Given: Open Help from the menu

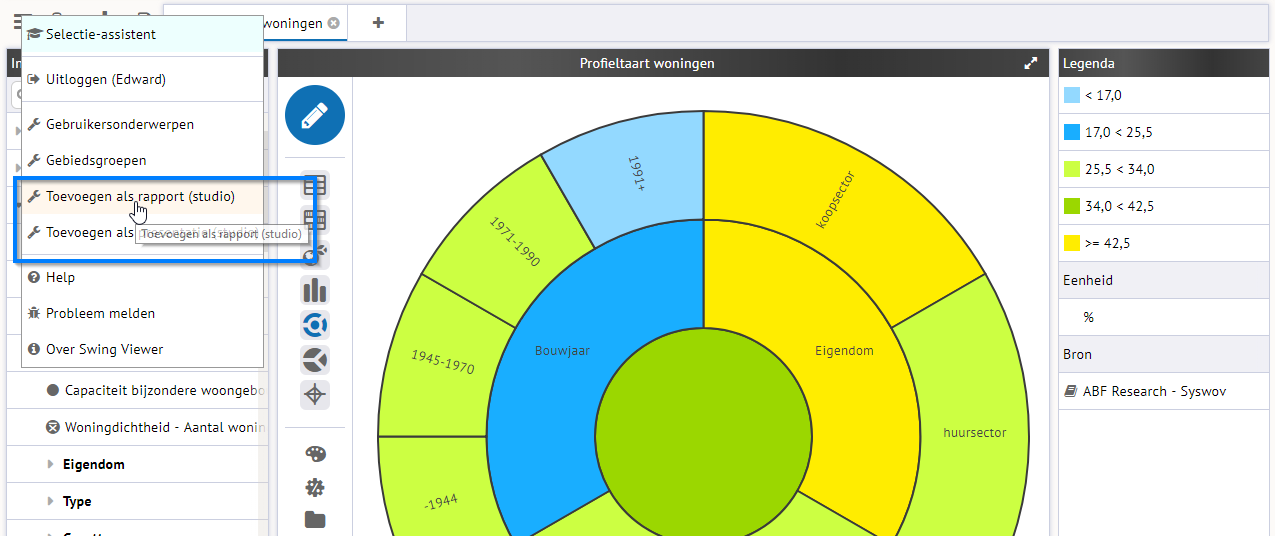Looking at the screenshot, I should 142,277.
